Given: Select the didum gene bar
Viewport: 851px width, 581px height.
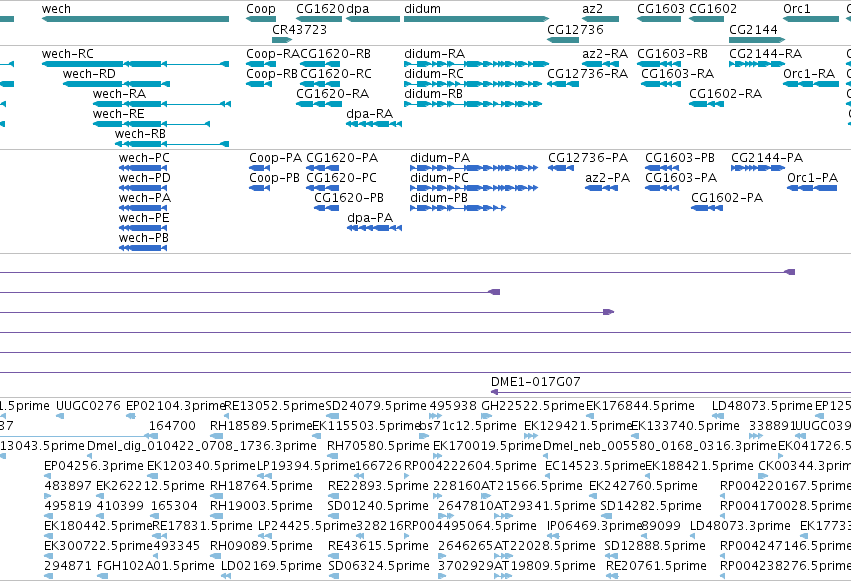Looking at the screenshot, I should [477, 19].
